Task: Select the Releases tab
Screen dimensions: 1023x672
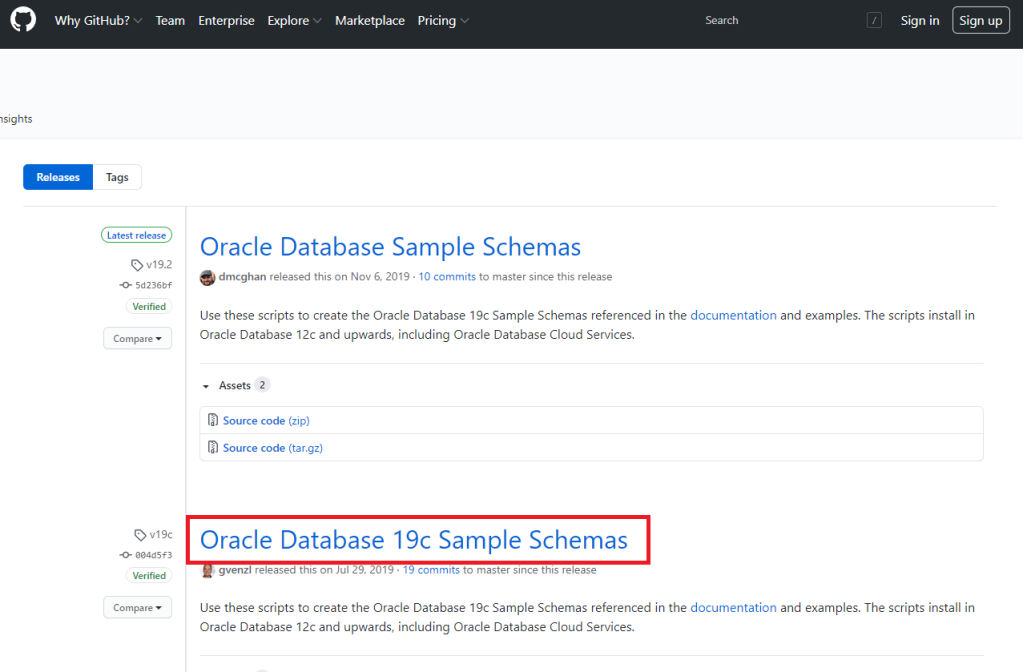Action: point(58,177)
